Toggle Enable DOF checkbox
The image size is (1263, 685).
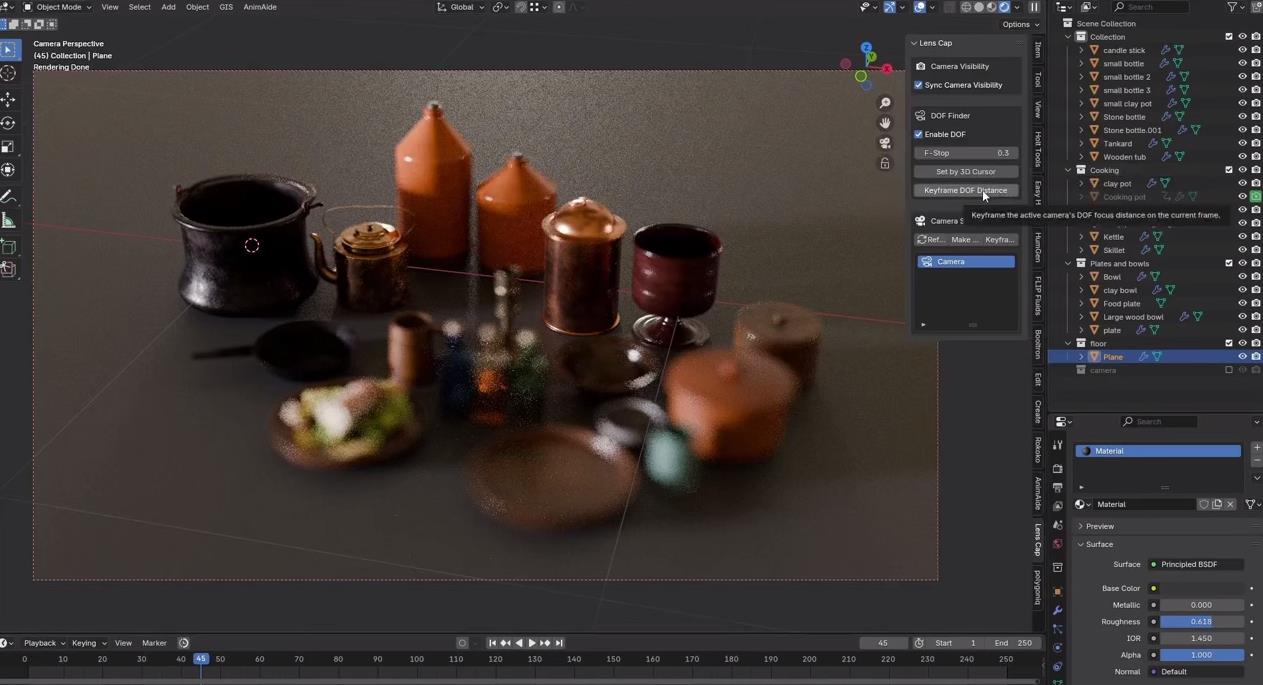pos(919,134)
